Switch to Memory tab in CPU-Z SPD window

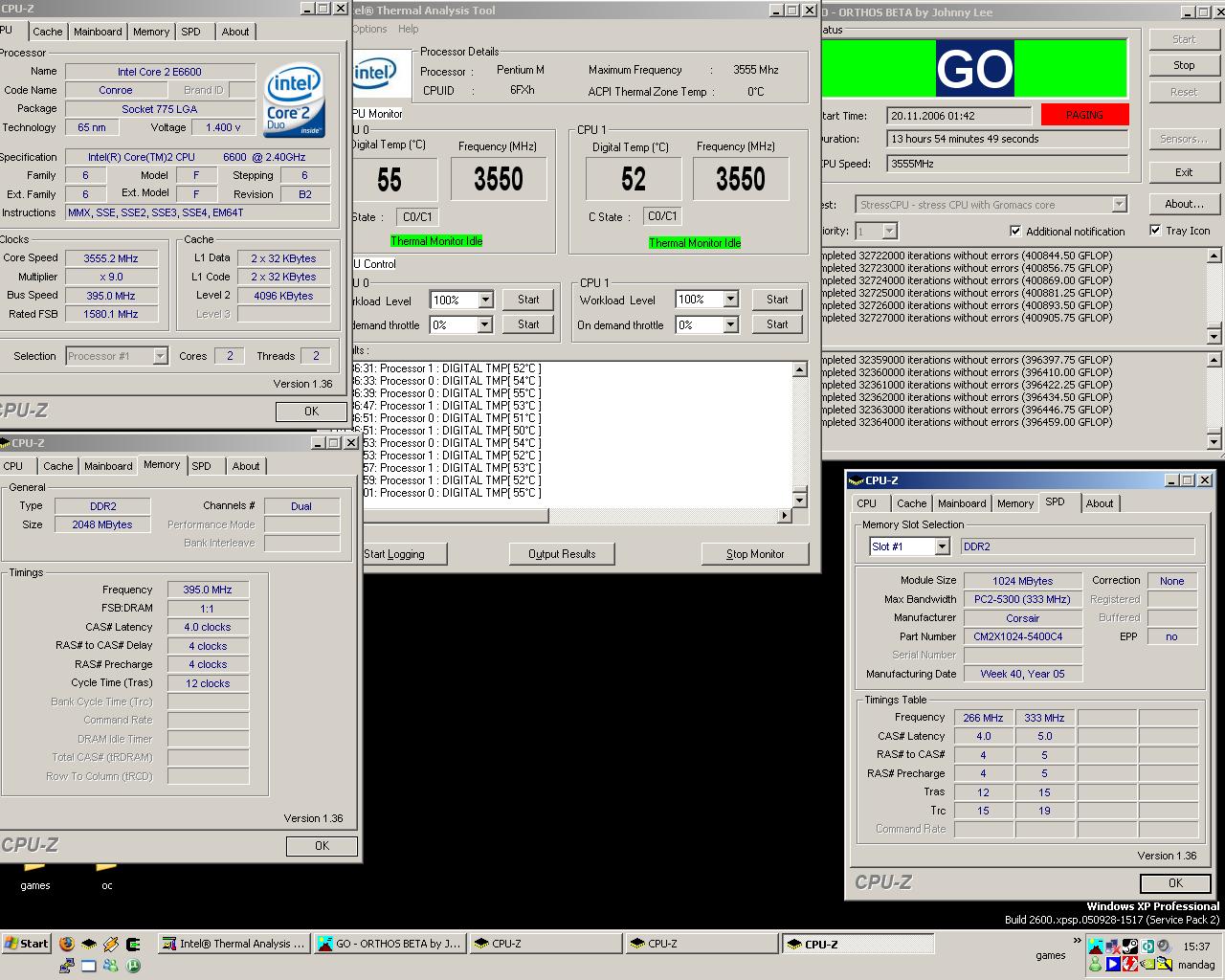click(1015, 503)
